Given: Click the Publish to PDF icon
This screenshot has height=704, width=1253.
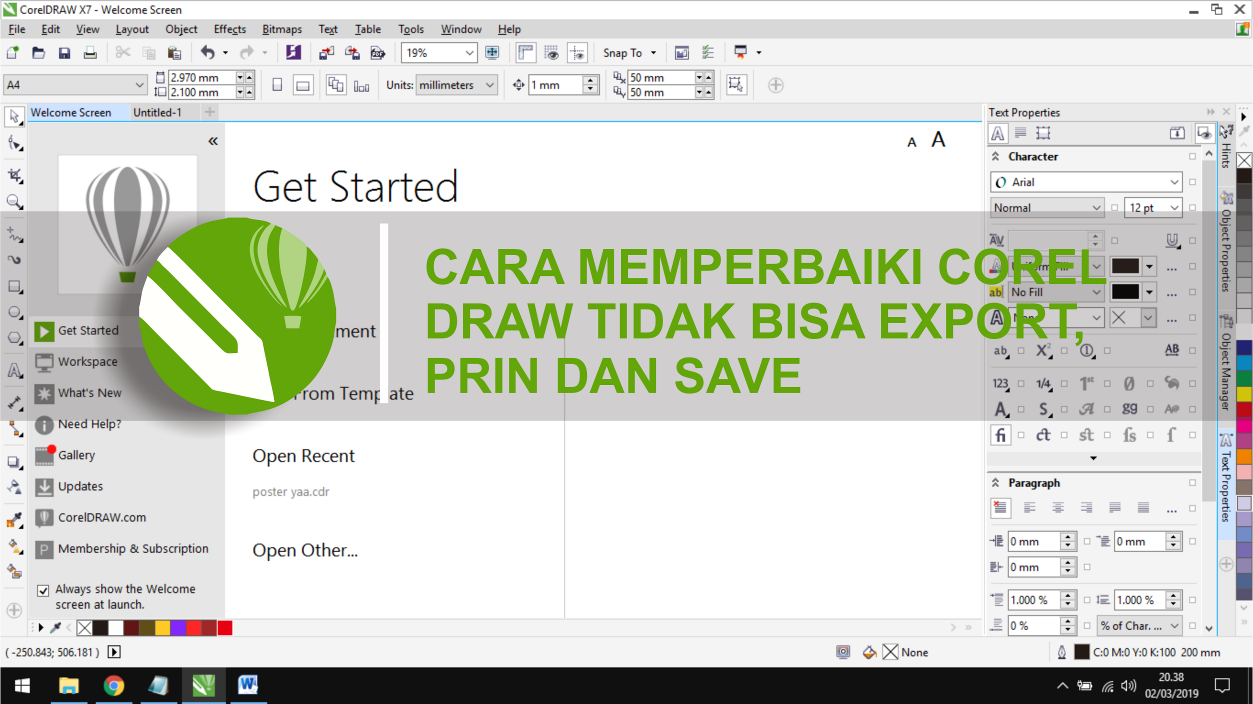Looking at the screenshot, I should [378, 53].
